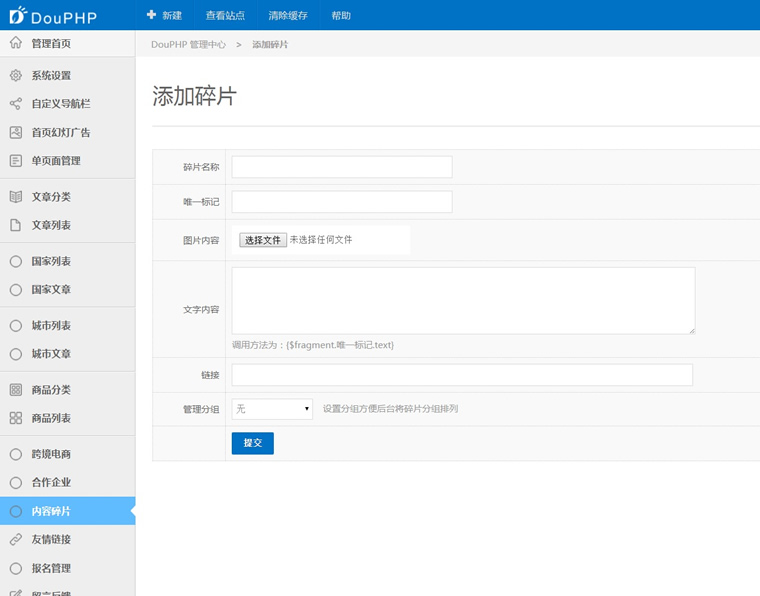
Task: Open 文章列表 sidebar entry
Action: 67,225
